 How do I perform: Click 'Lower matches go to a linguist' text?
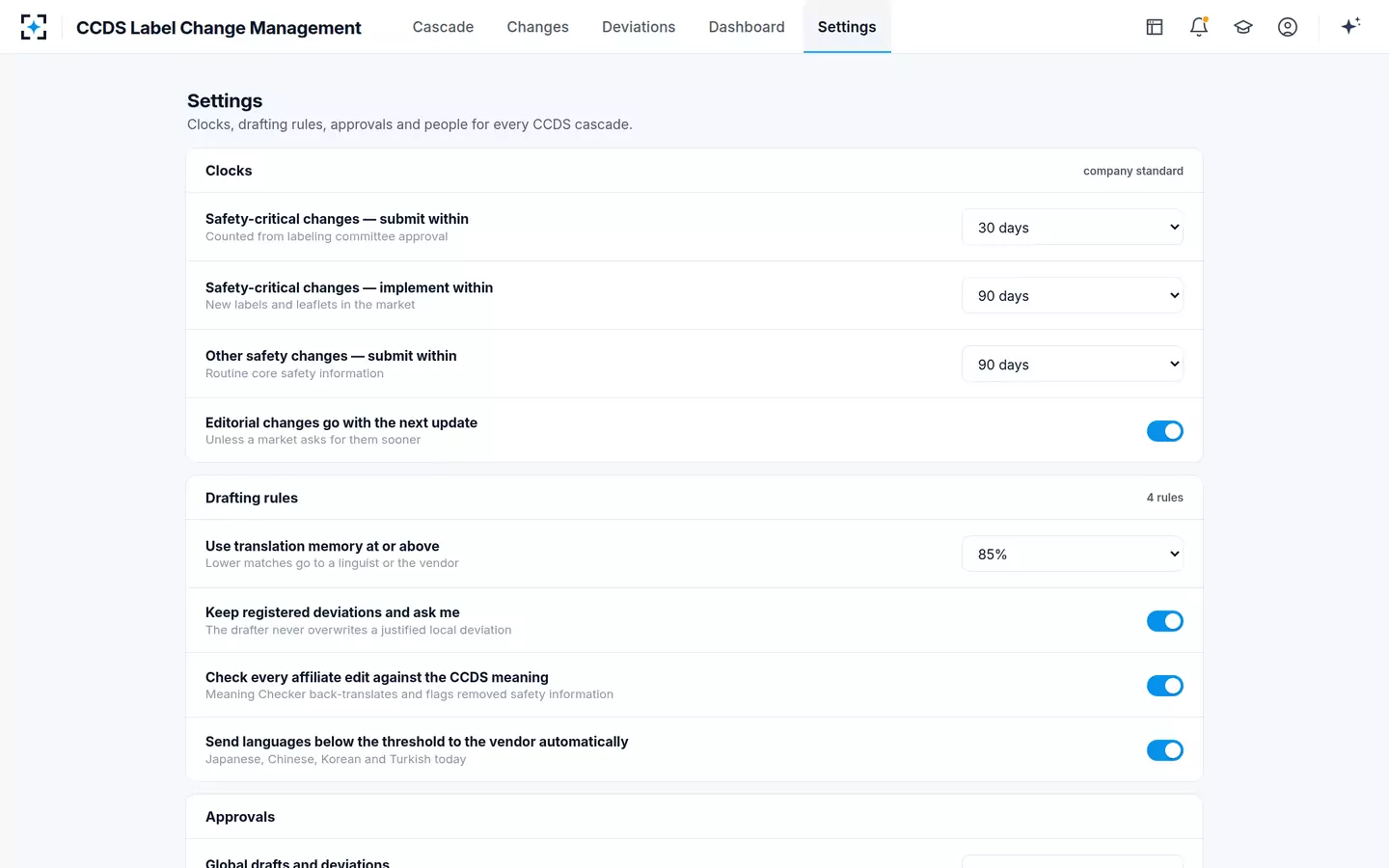click(332, 563)
